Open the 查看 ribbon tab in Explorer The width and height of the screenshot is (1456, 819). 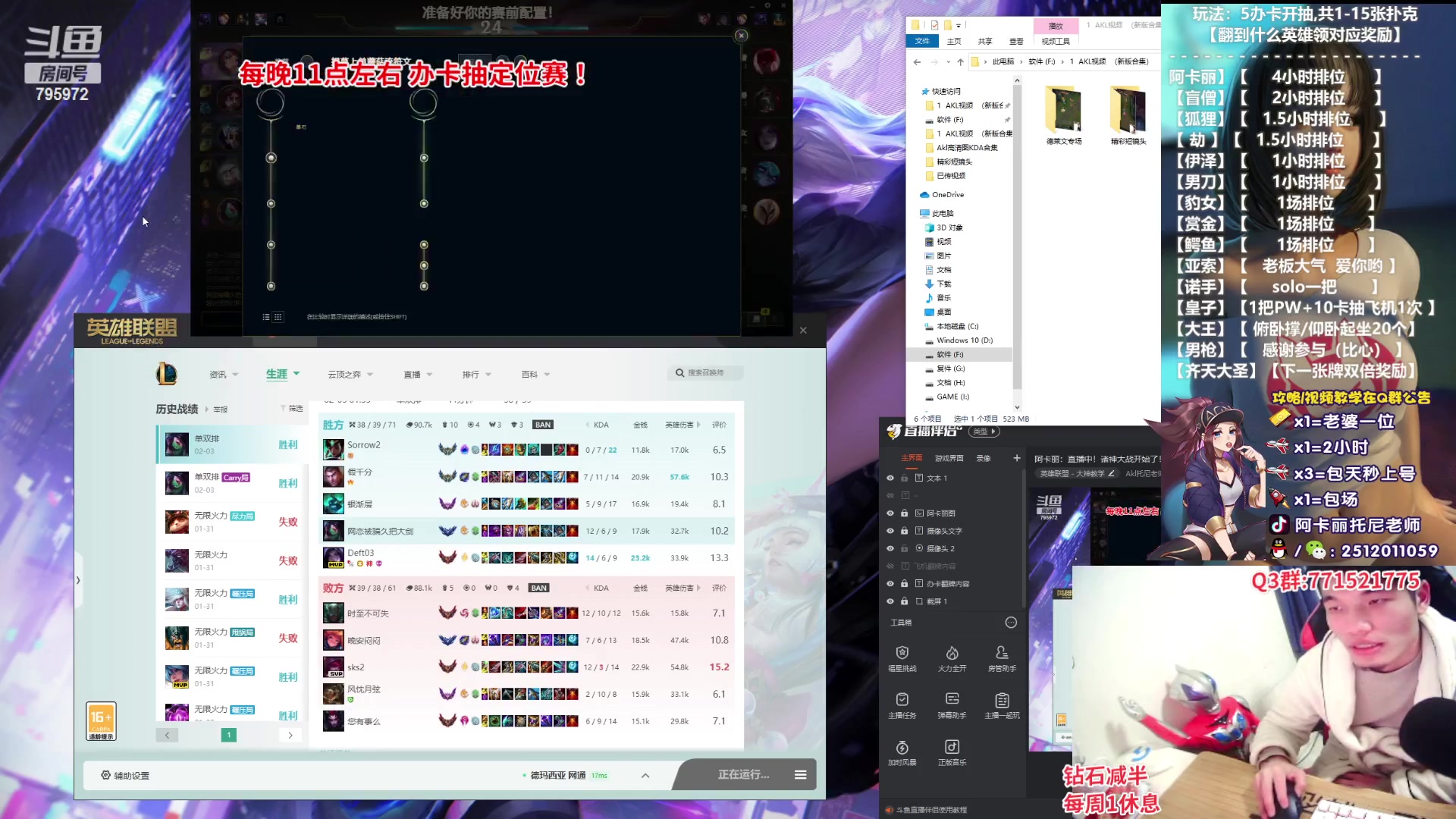(1016, 42)
